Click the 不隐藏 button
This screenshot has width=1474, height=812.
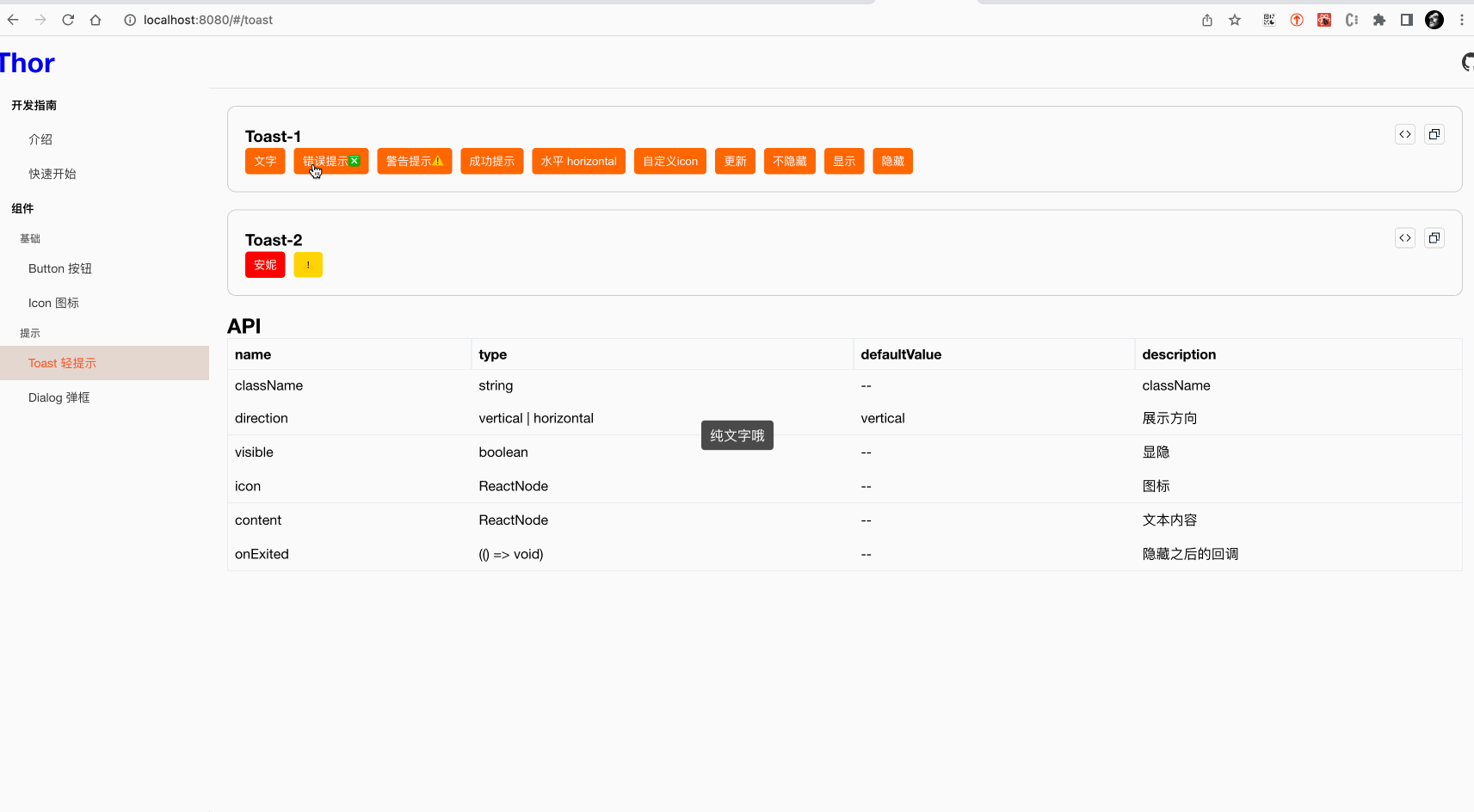pyautogui.click(x=790, y=162)
